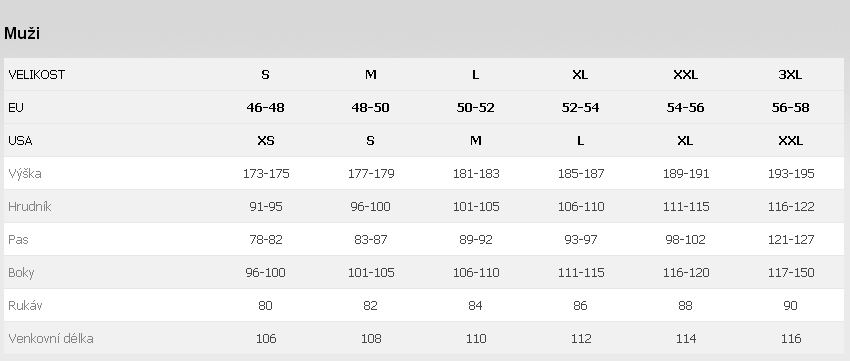Click the Boky row label
The image size is (850, 361).
(x=21, y=273)
